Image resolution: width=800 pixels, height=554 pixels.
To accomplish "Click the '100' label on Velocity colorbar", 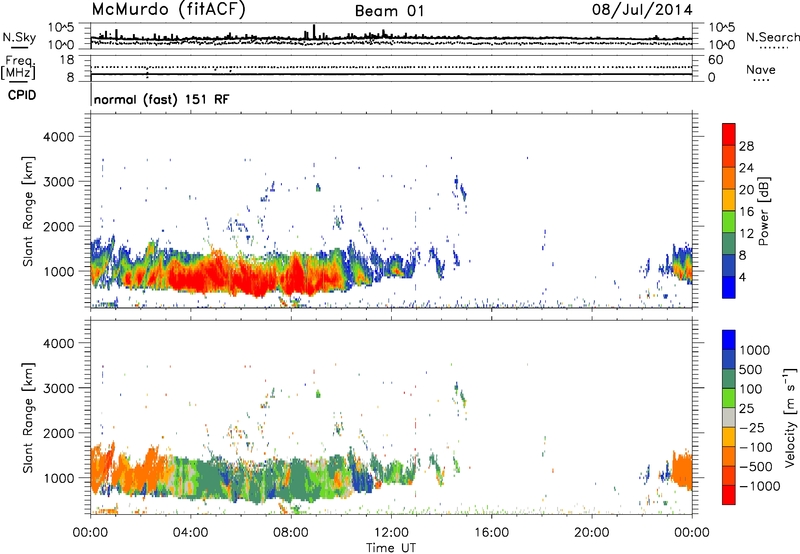I will (751, 389).
